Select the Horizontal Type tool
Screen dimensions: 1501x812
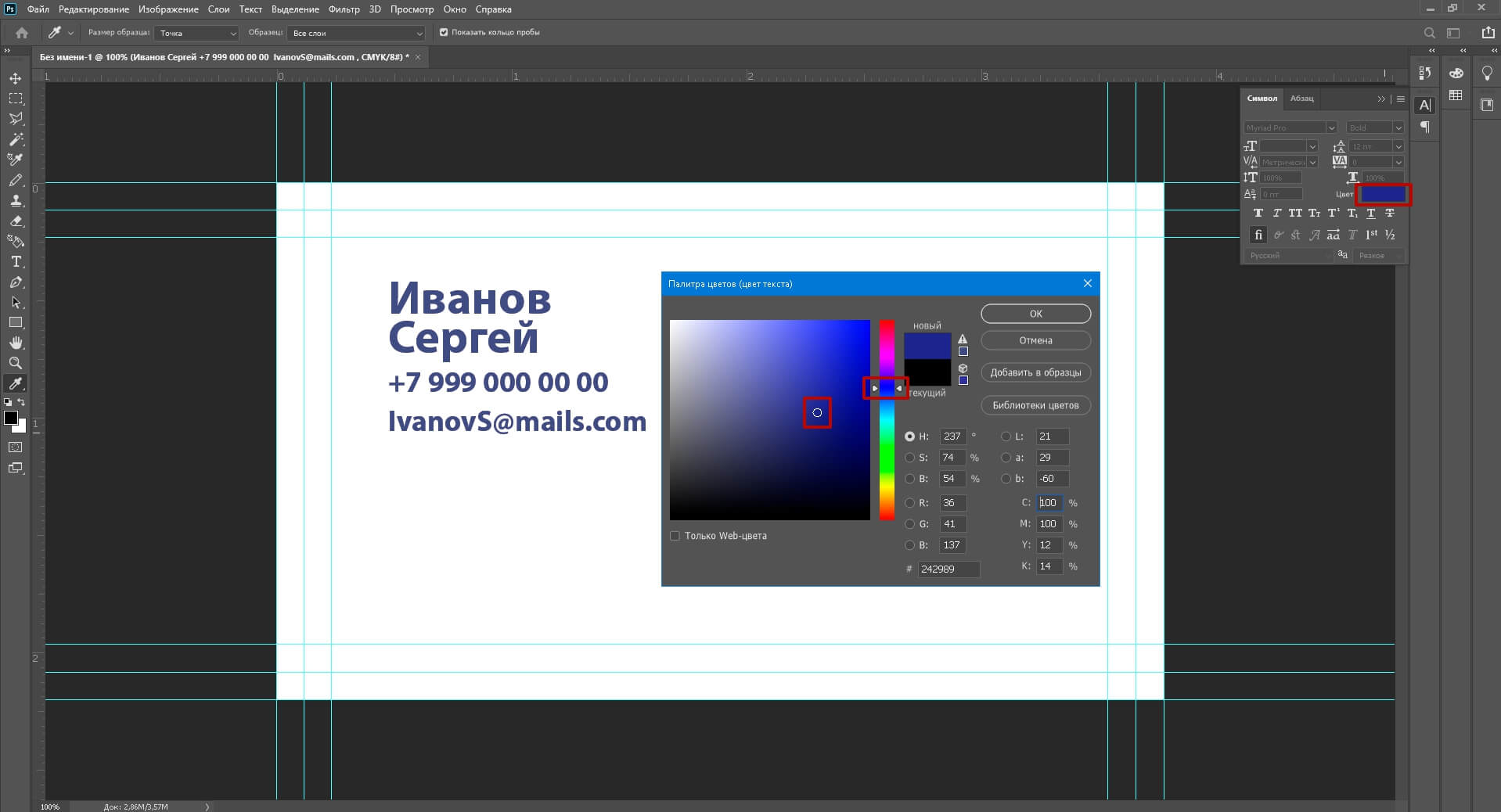16,261
